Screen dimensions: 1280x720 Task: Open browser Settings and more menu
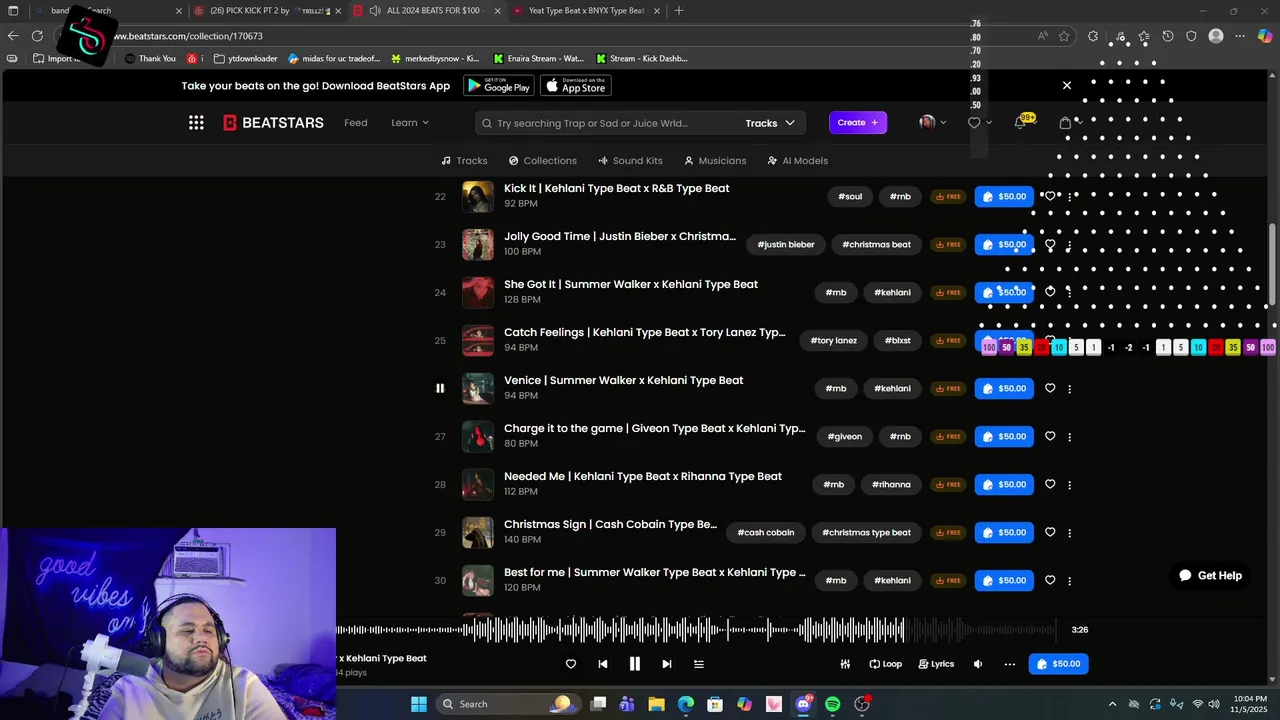click(x=1240, y=36)
